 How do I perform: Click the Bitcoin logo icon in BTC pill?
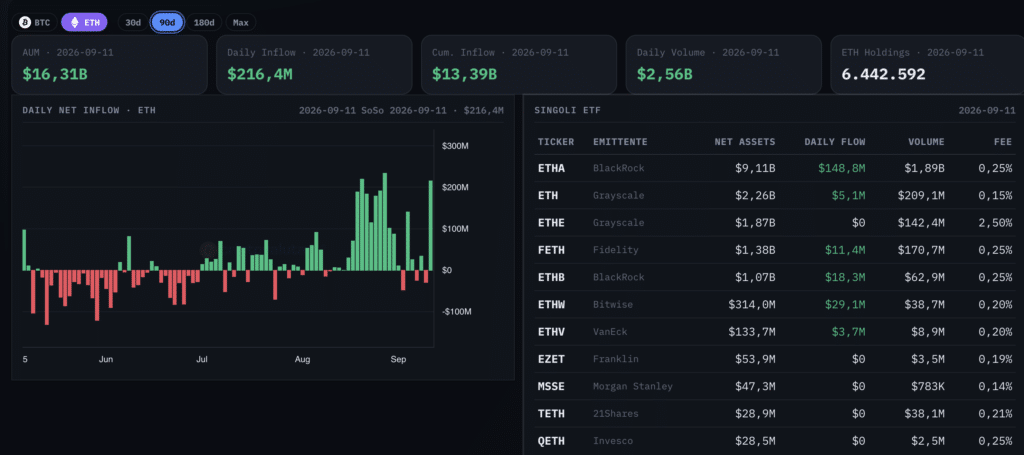coord(25,22)
